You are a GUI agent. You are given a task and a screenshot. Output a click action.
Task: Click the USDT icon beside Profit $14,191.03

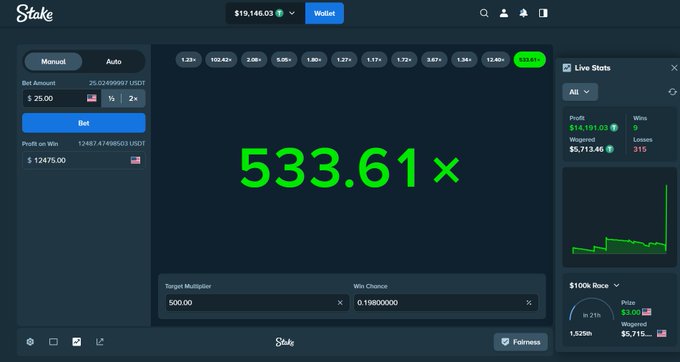614,127
